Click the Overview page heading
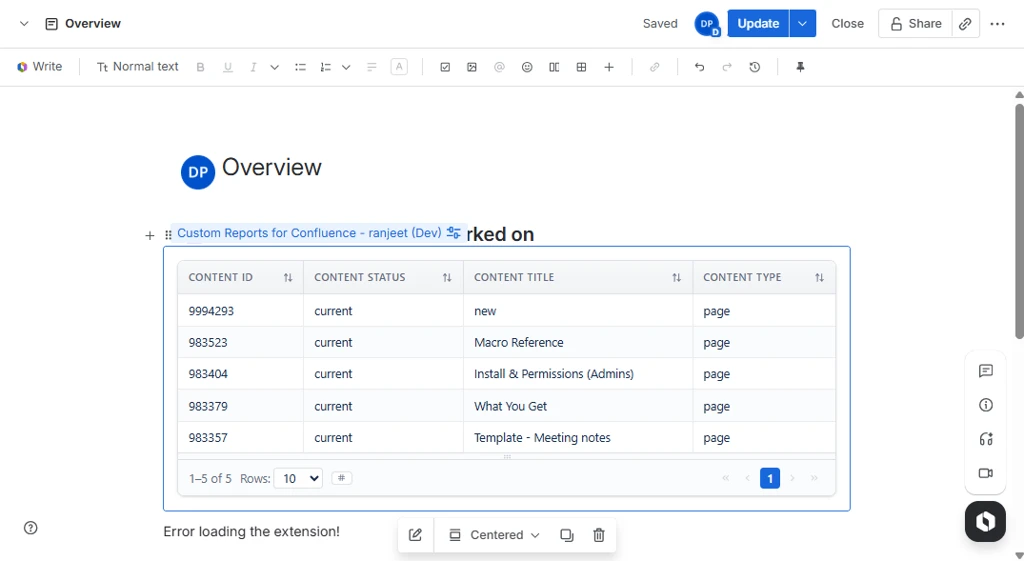The width and height of the screenshot is (1024, 561). pyautogui.click(x=272, y=167)
